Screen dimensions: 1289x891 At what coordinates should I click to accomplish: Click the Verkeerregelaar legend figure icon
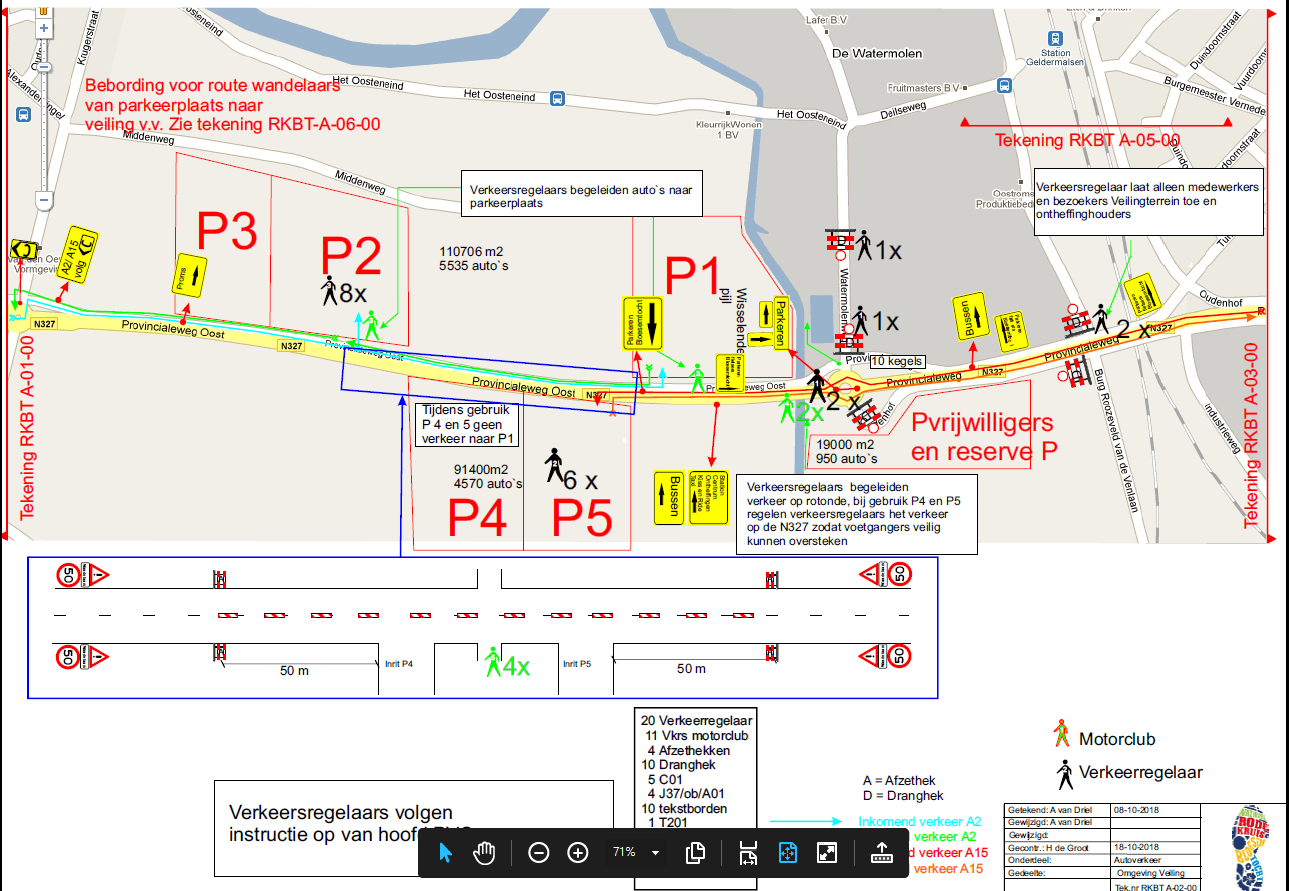point(1064,775)
